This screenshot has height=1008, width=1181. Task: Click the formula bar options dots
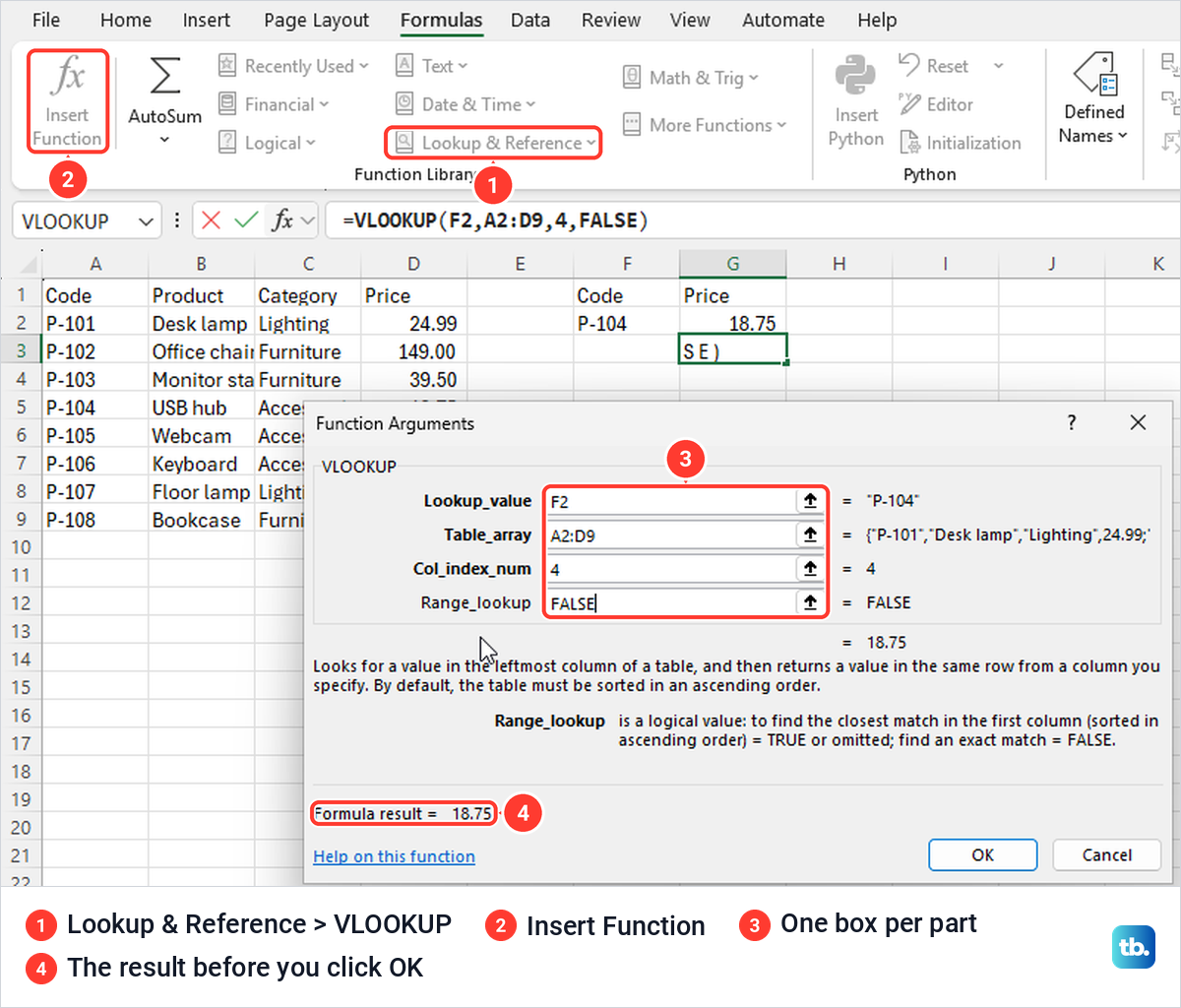176,220
